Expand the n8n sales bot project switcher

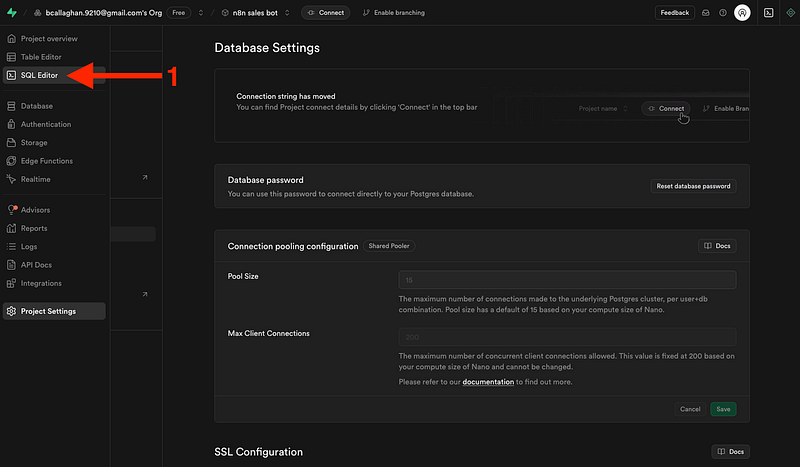[286, 13]
